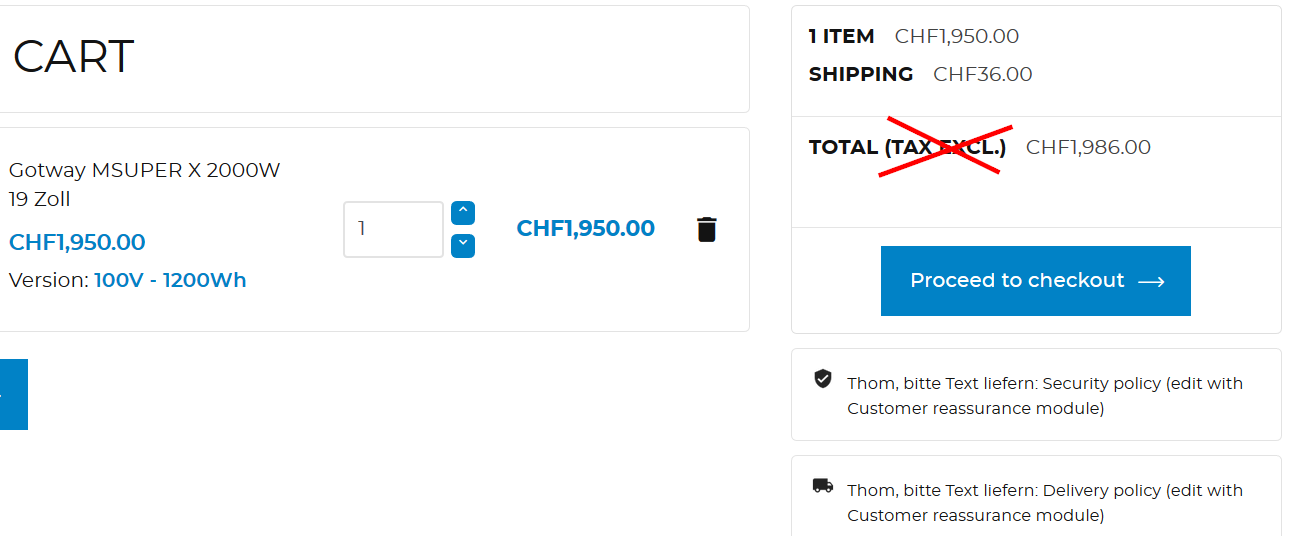Open the Gotway MSUPER X 2000W product link
Viewport: 1289px width, 536px height.
(x=144, y=184)
